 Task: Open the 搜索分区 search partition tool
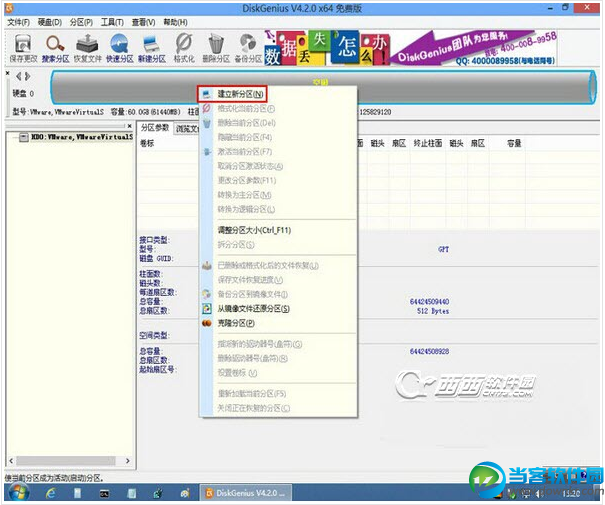(56, 48)
